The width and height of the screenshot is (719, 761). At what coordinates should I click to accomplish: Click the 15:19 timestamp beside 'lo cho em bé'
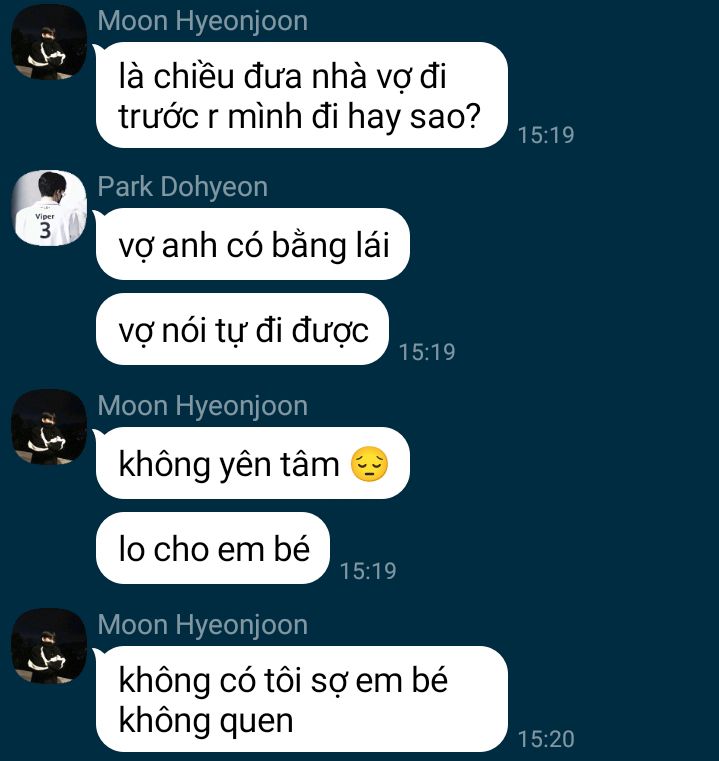click(x=368, y=571)
